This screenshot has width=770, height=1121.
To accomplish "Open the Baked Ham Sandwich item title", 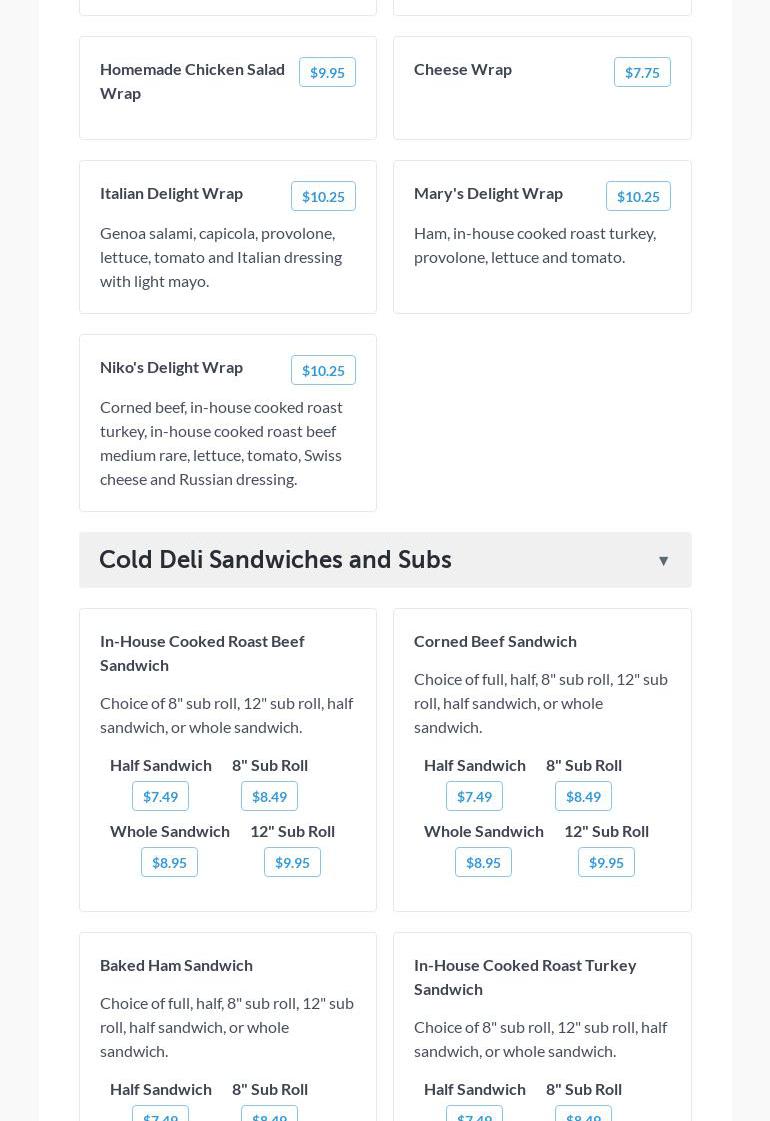I will coord(176,965).
